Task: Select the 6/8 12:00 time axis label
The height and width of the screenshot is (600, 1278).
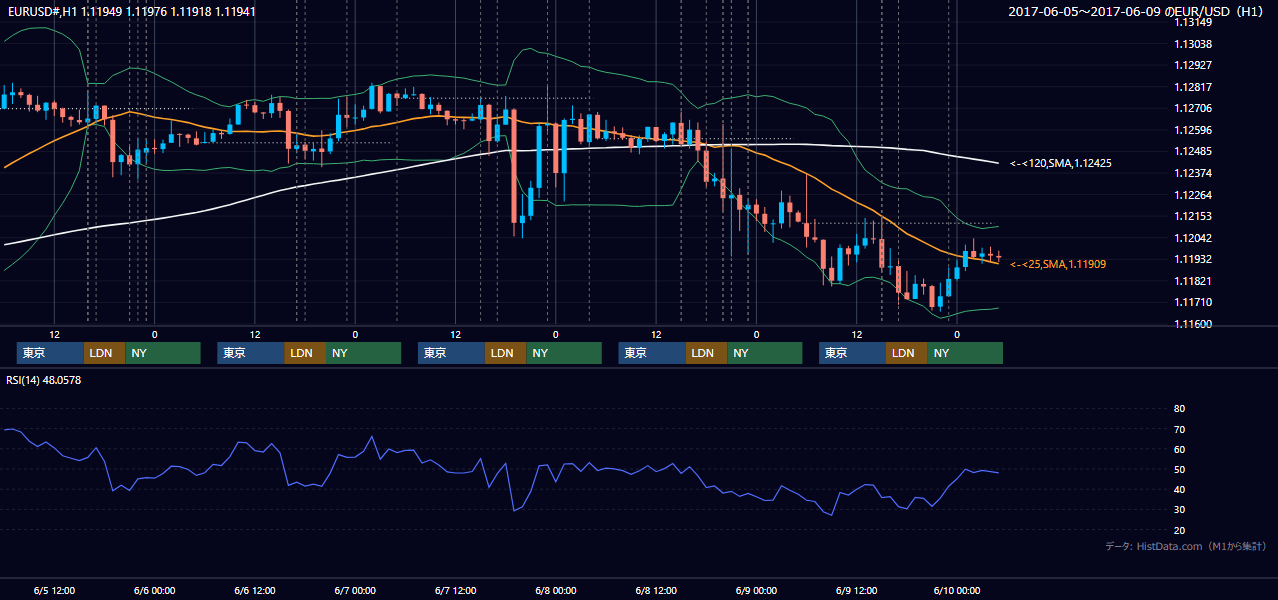Action: pos(656,591)
